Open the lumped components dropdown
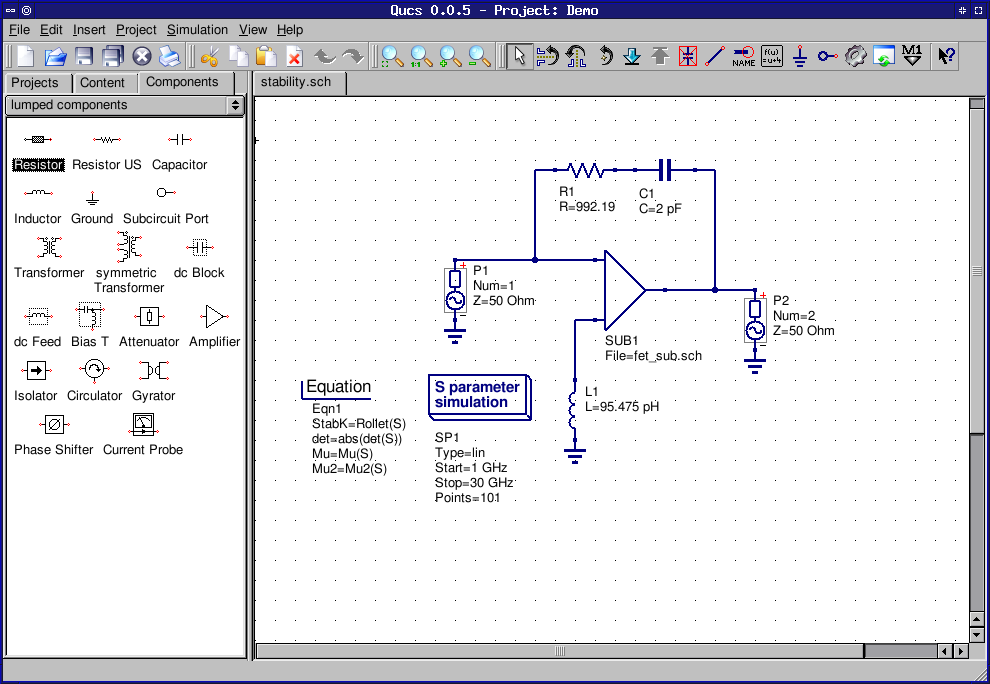 coord(125,105)
